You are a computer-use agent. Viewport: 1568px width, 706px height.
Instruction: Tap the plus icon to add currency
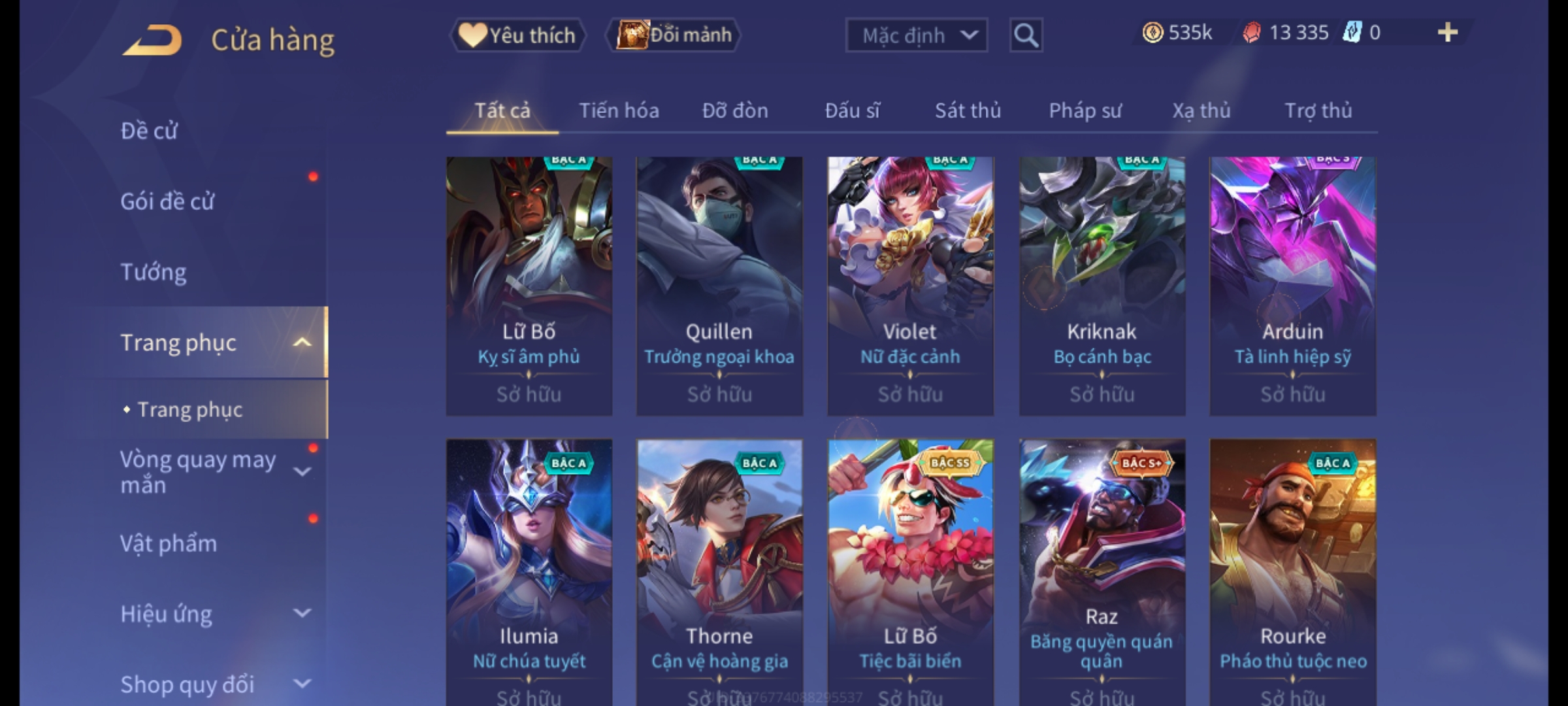pos(1448,33)
